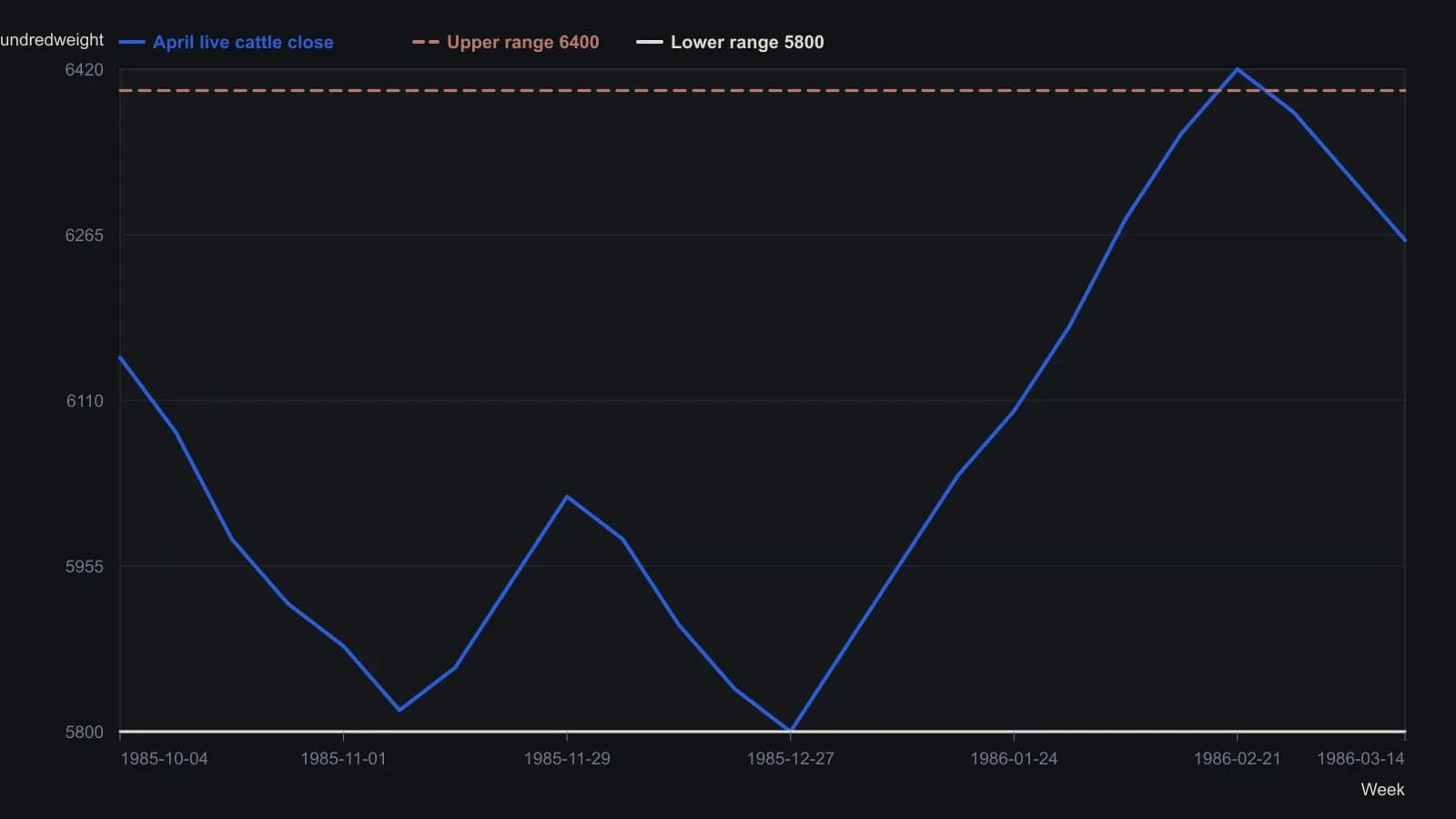Click the white swatch beside Lower range 5800
This screenshot has height=819, width=1456.
pos(649,42)
